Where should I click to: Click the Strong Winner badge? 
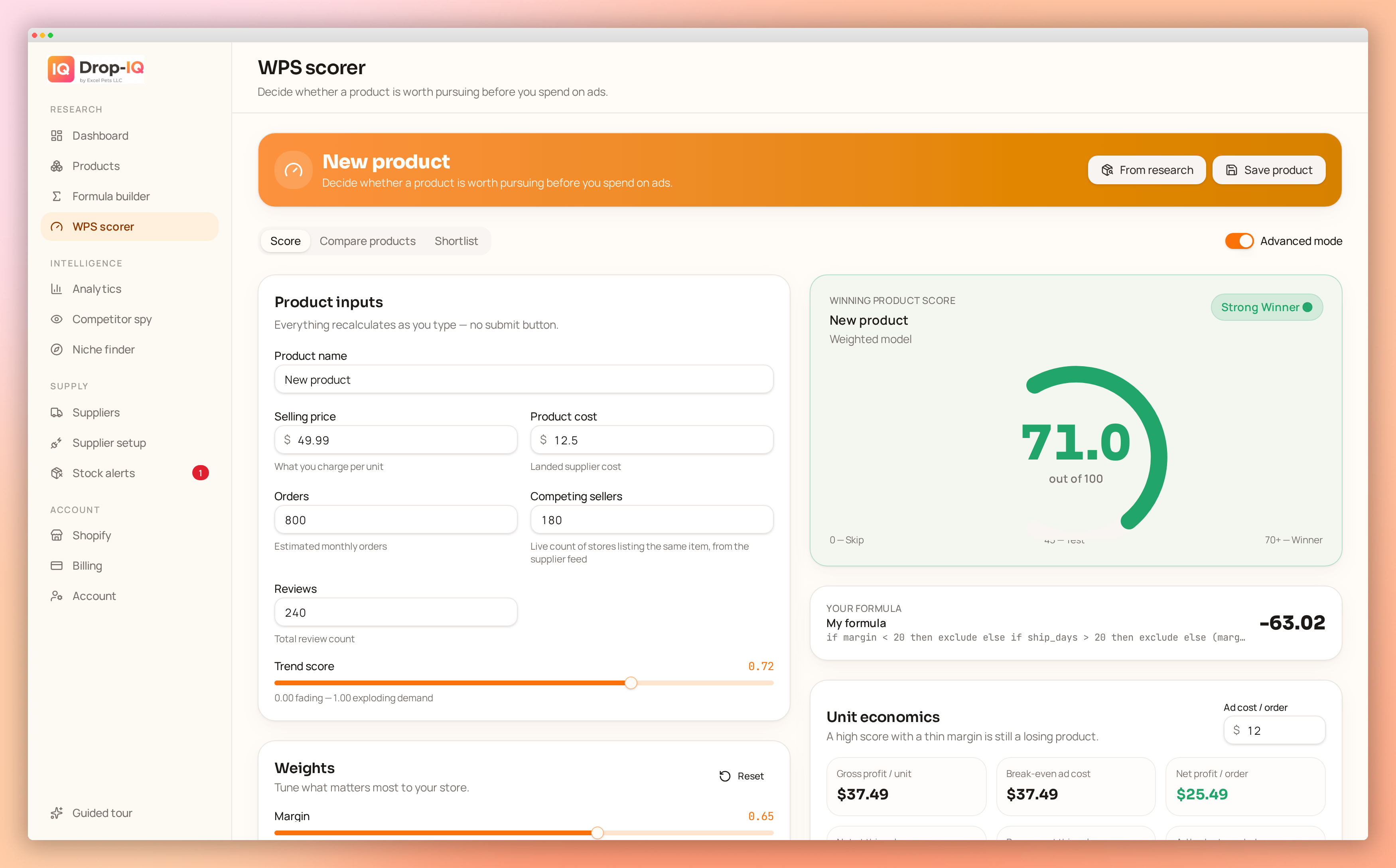(x=1267, y=307)
